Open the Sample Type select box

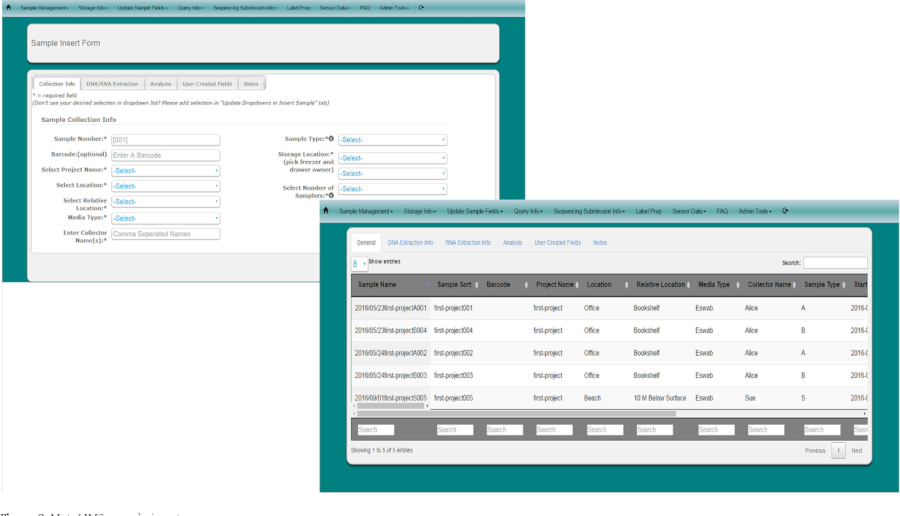pyautogui.click(x=392, y=140)
